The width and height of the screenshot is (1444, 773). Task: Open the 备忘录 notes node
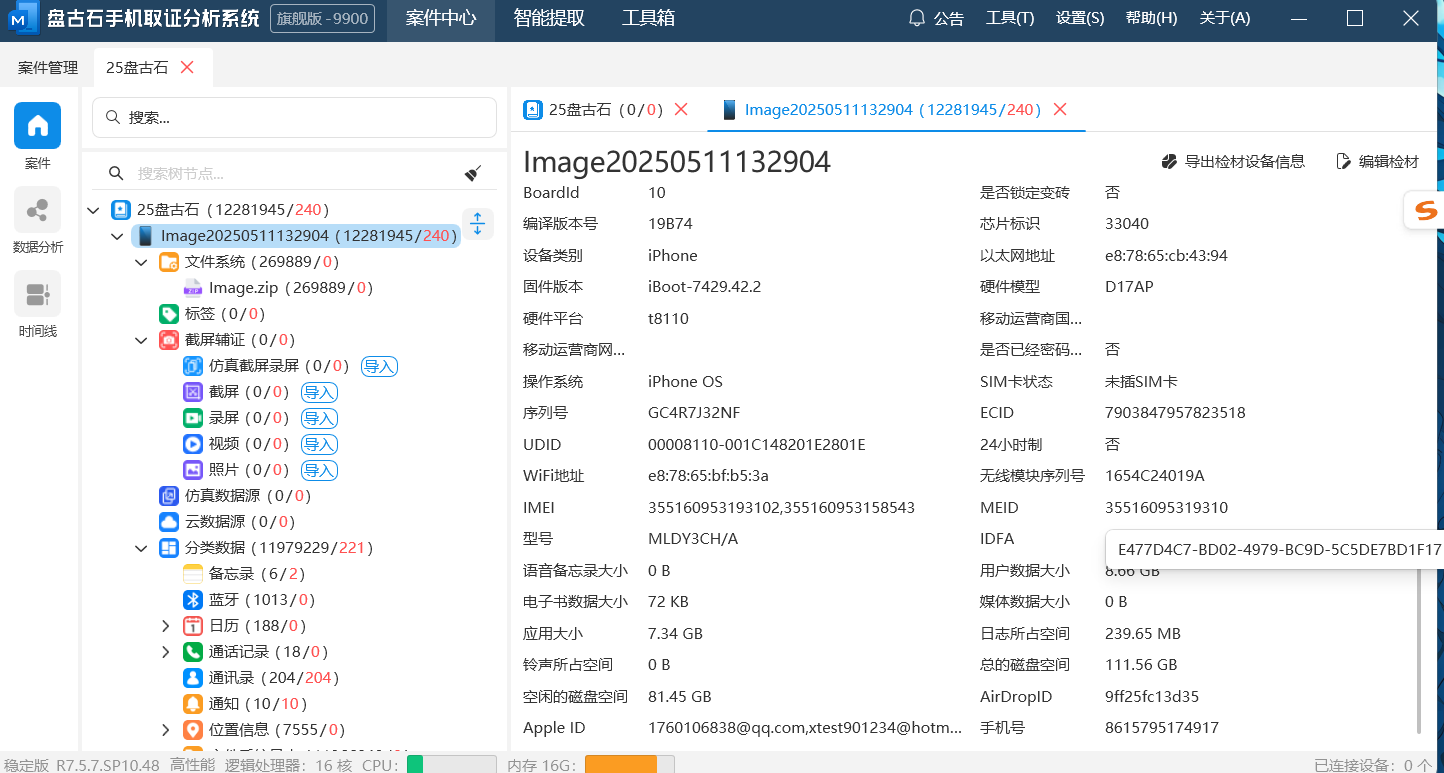244,574
